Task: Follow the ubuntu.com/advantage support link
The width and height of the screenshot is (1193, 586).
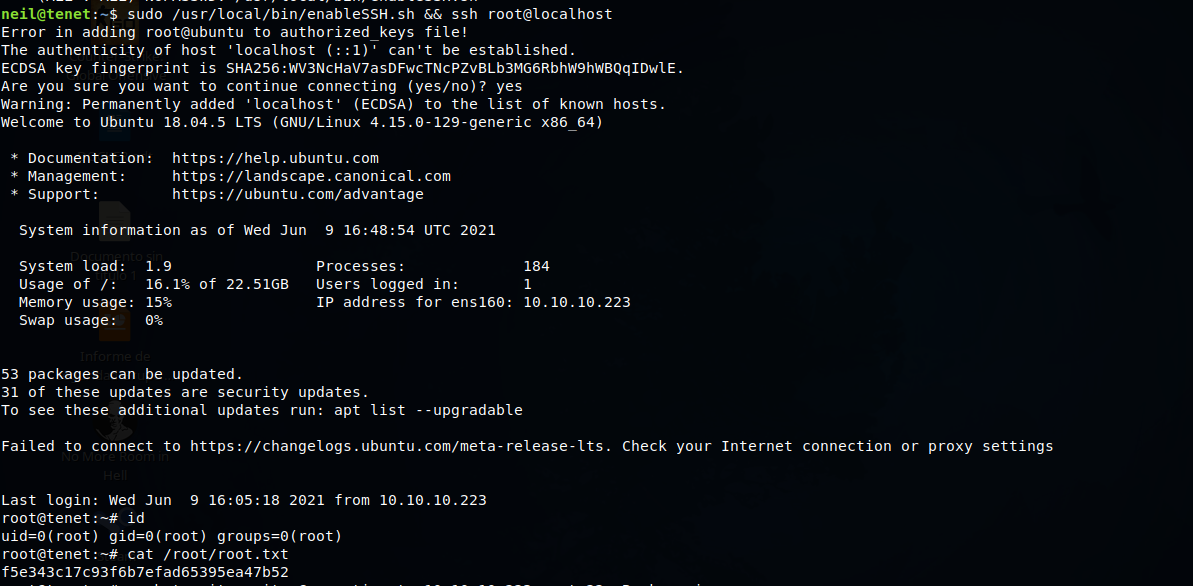Action: point(297,194)
